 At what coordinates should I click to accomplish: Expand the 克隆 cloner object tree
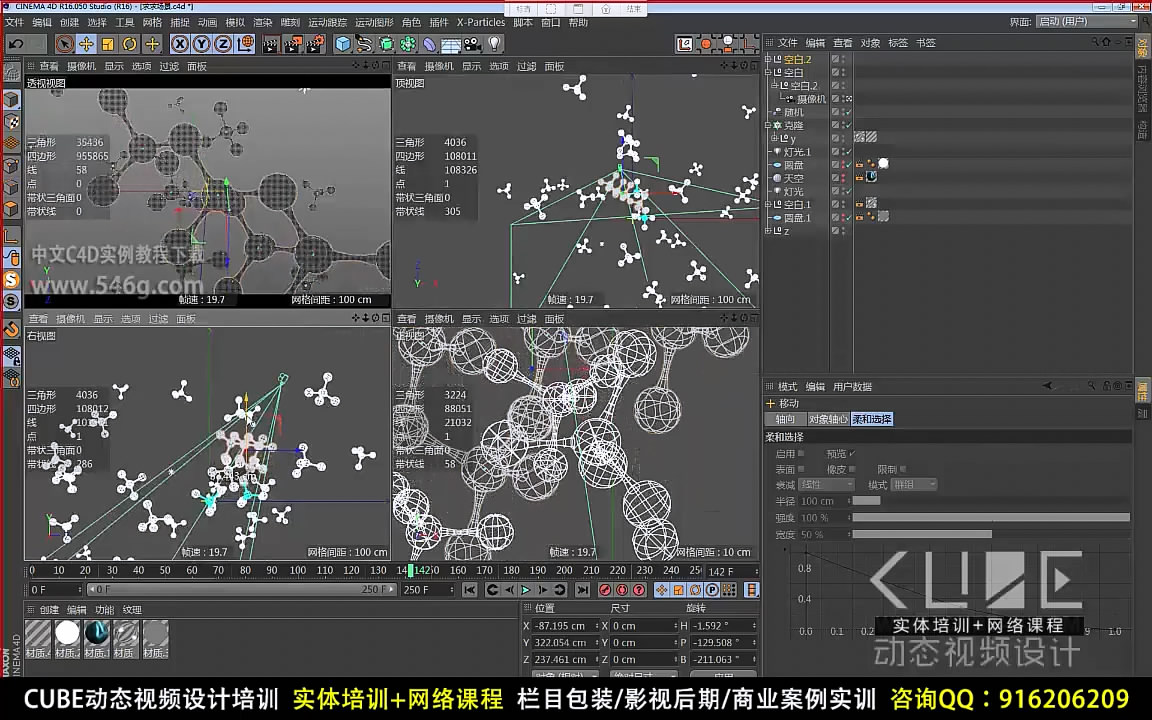click(x=768, y=126)
